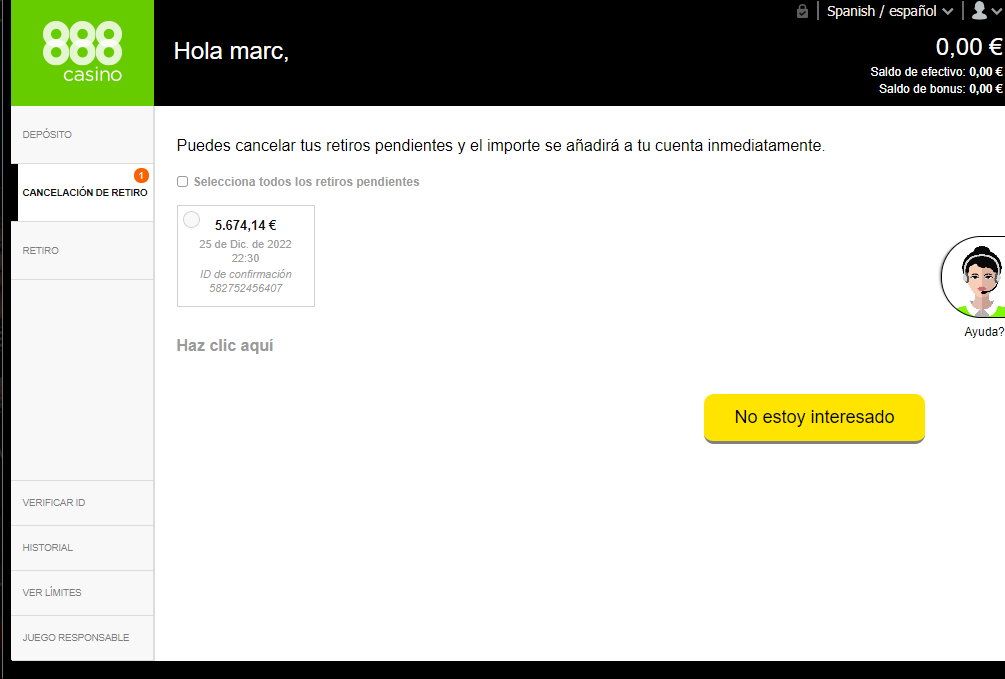Open the user profile icon
The height and width of the screenshot is (679, 1005).
tap(979, 11)
